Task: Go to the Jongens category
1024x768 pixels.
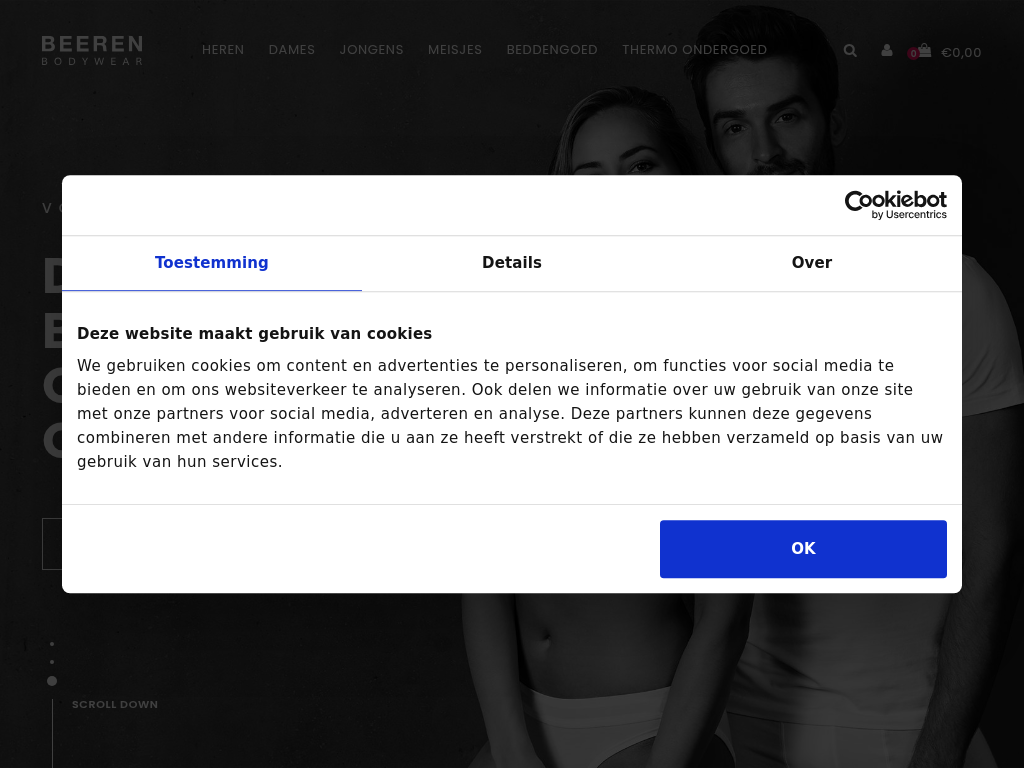Action: click(x=372, y=50)
